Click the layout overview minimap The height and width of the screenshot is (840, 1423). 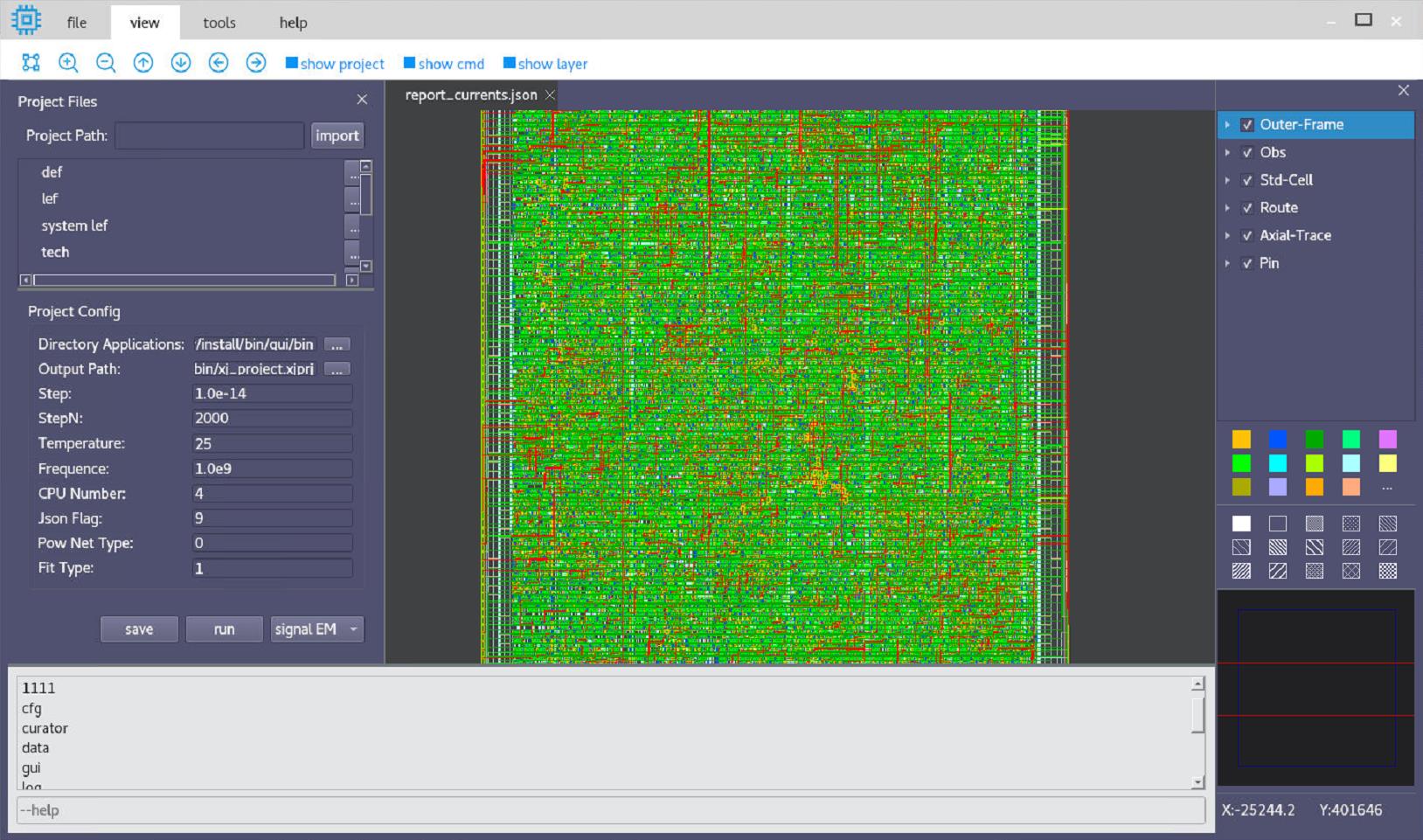(1315, 688)
